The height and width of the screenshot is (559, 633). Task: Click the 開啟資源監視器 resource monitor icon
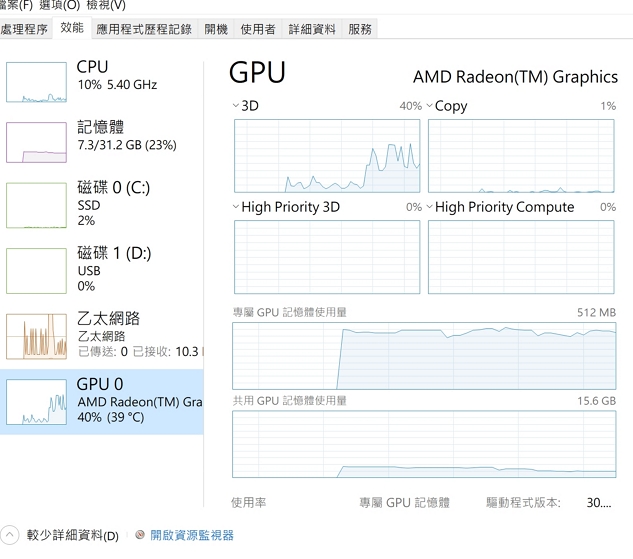click(x=140, y=535)
